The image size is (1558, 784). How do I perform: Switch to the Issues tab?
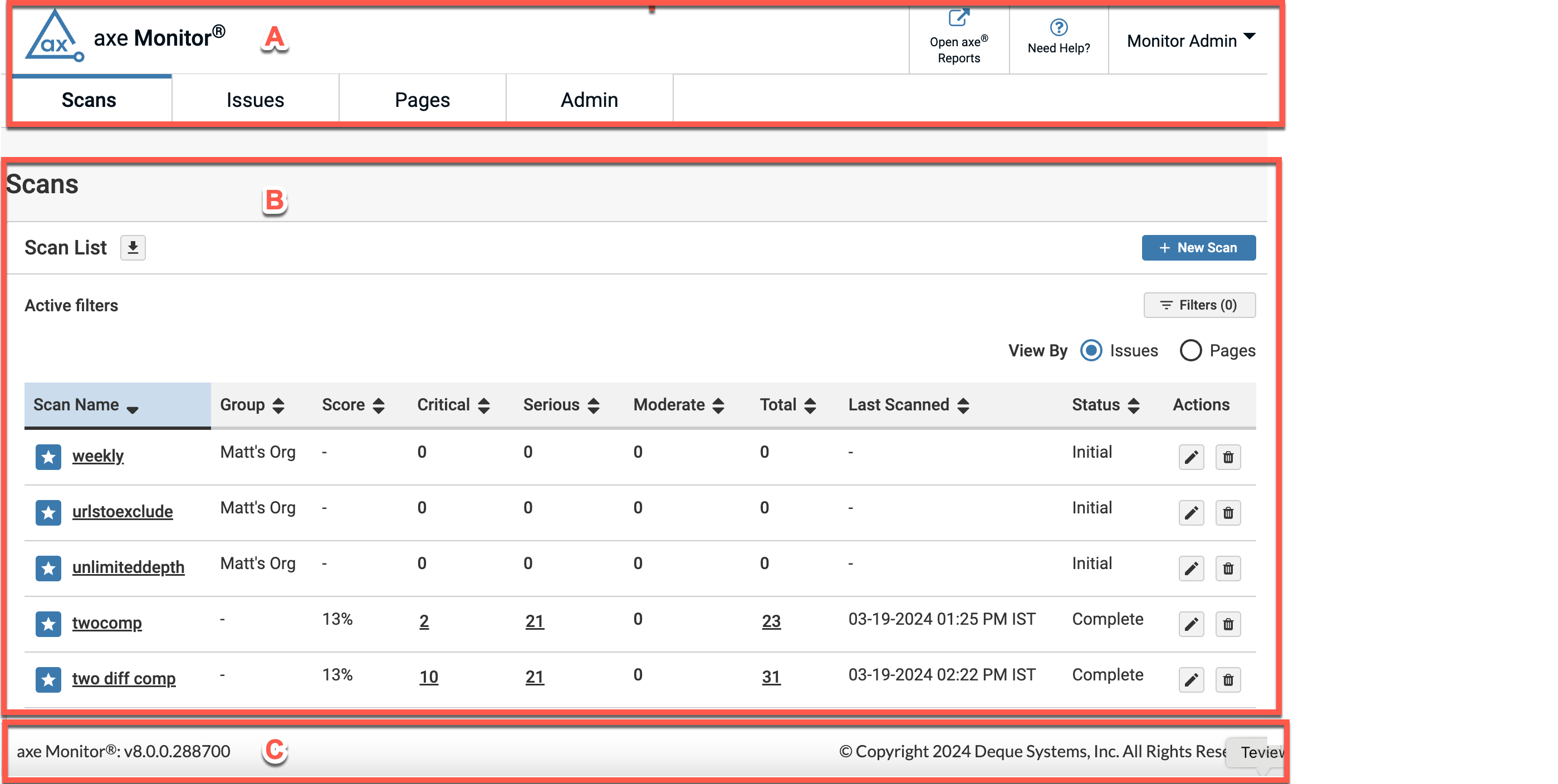click(x=255, y=100)
